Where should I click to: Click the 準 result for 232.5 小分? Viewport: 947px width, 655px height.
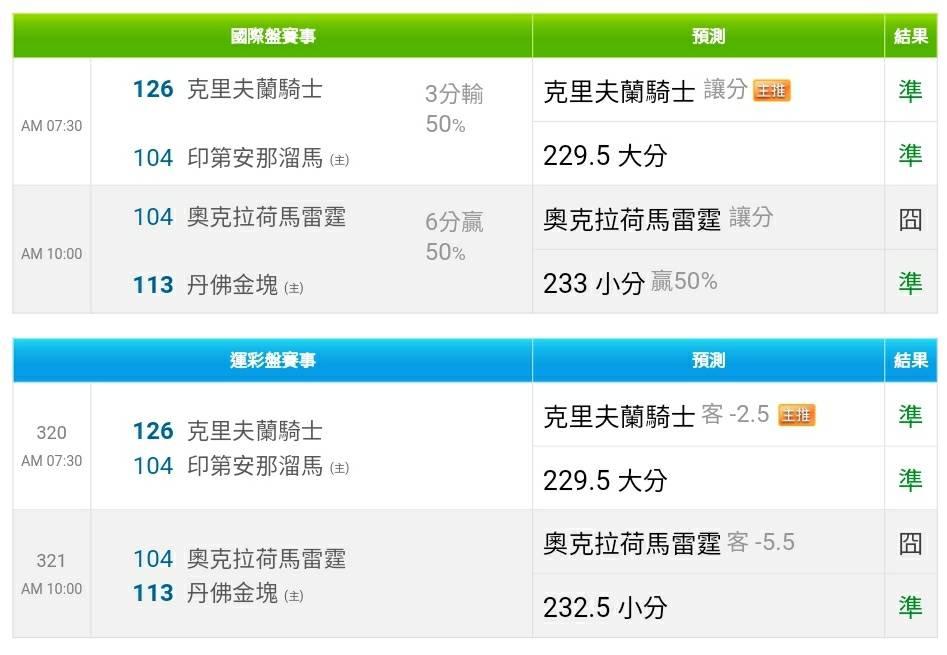coord(910,606)
